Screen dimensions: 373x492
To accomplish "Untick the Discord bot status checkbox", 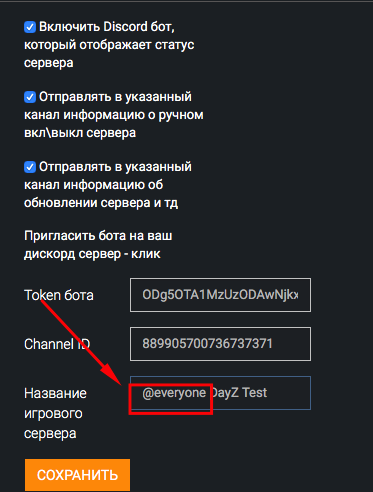I will tap(30, 27).
